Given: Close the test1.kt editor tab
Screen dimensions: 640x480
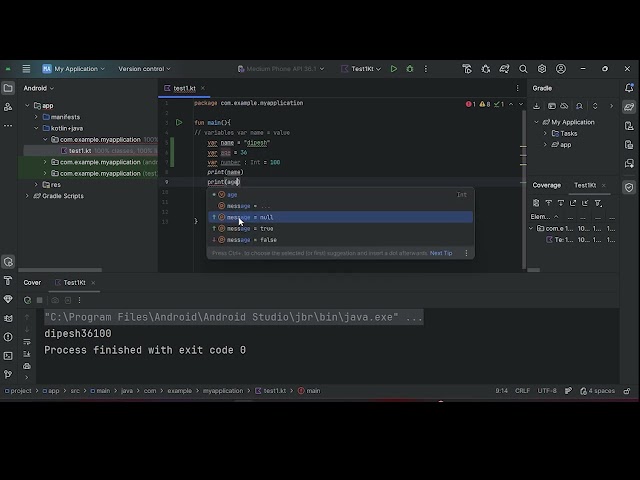Looking at the screenshot, I should pos(203,88).
